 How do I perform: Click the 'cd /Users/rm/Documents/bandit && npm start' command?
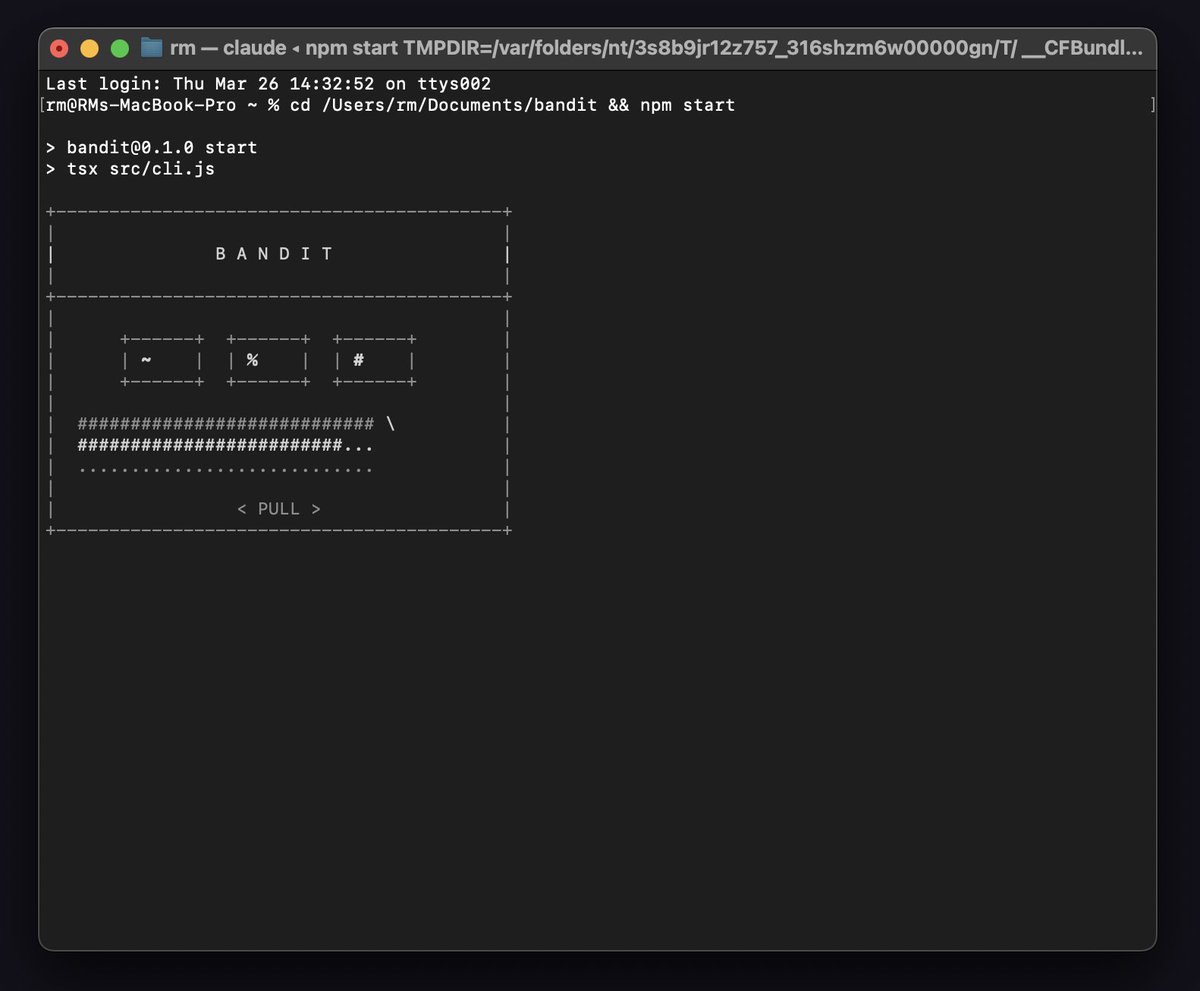click(513, 105)
